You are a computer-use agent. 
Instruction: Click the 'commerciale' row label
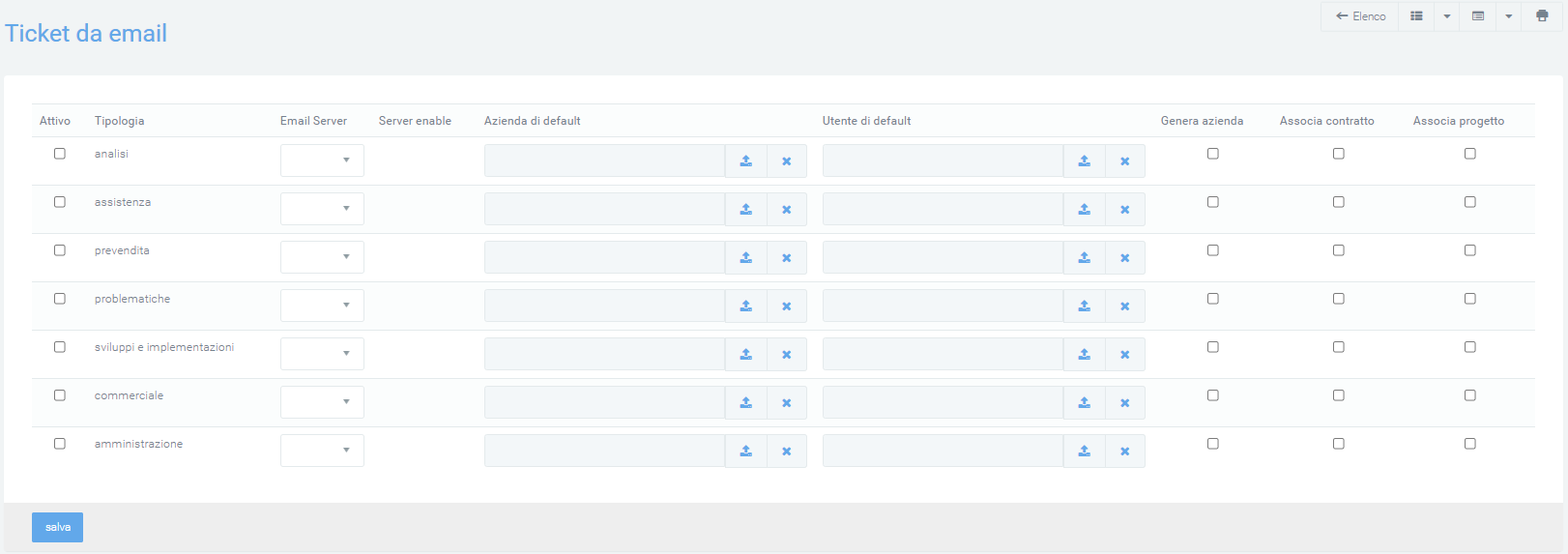tap(129, 395)
